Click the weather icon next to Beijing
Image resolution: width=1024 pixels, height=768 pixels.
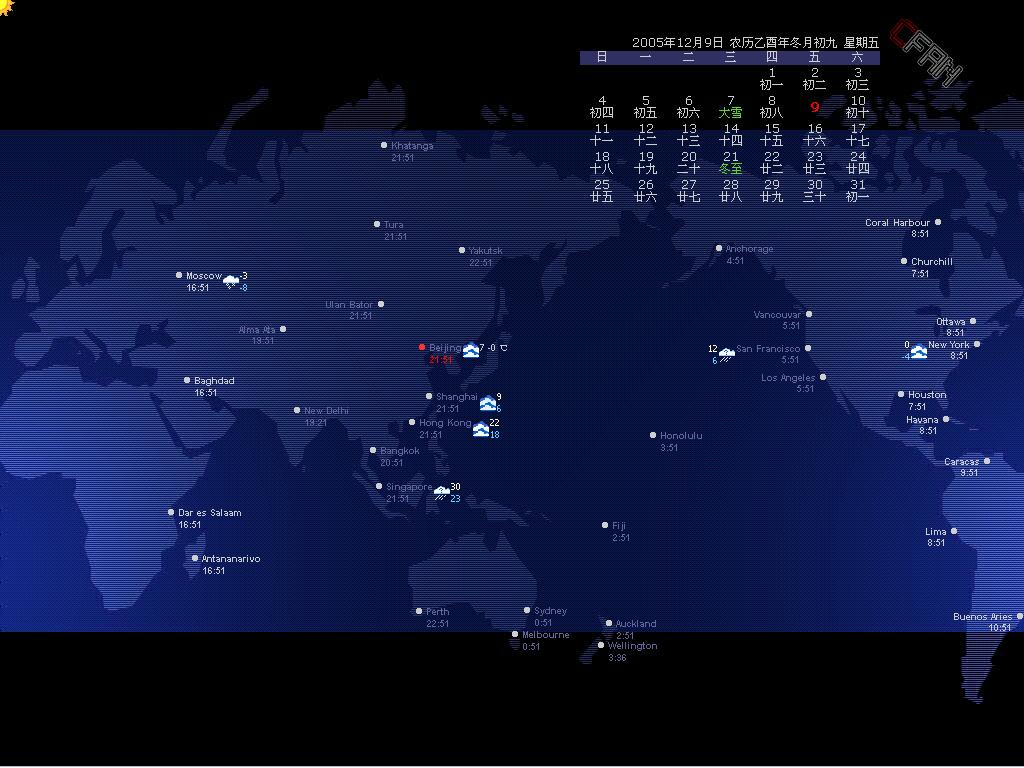tap(471, 350)
